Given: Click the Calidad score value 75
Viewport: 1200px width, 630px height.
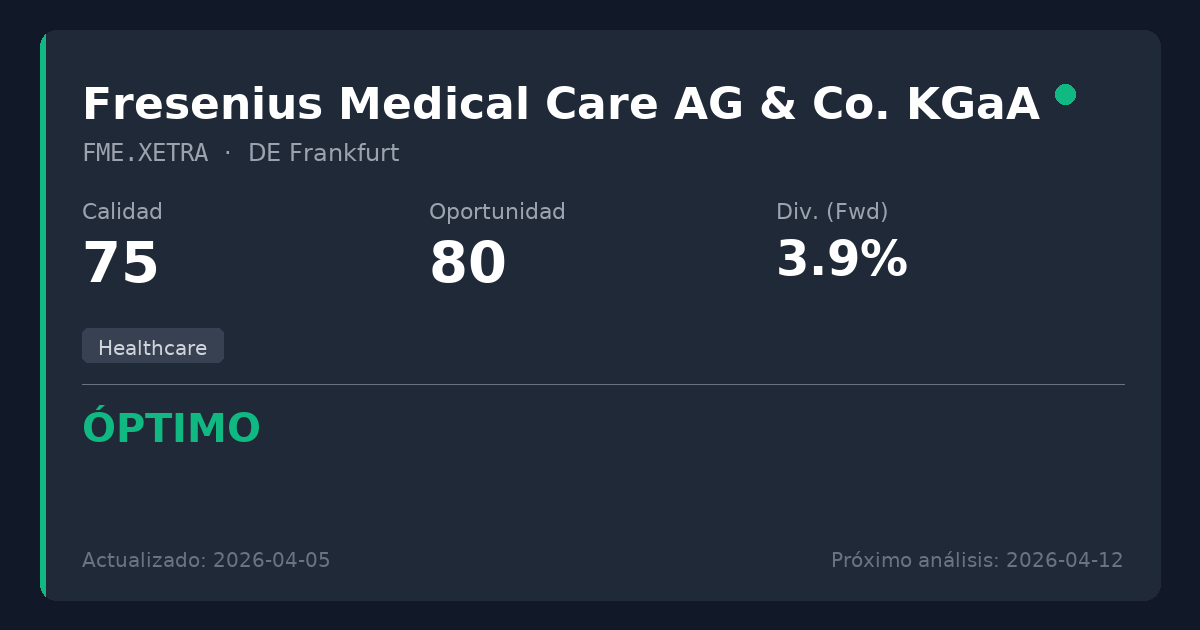Looking at the screenshot, I should 121,264.
